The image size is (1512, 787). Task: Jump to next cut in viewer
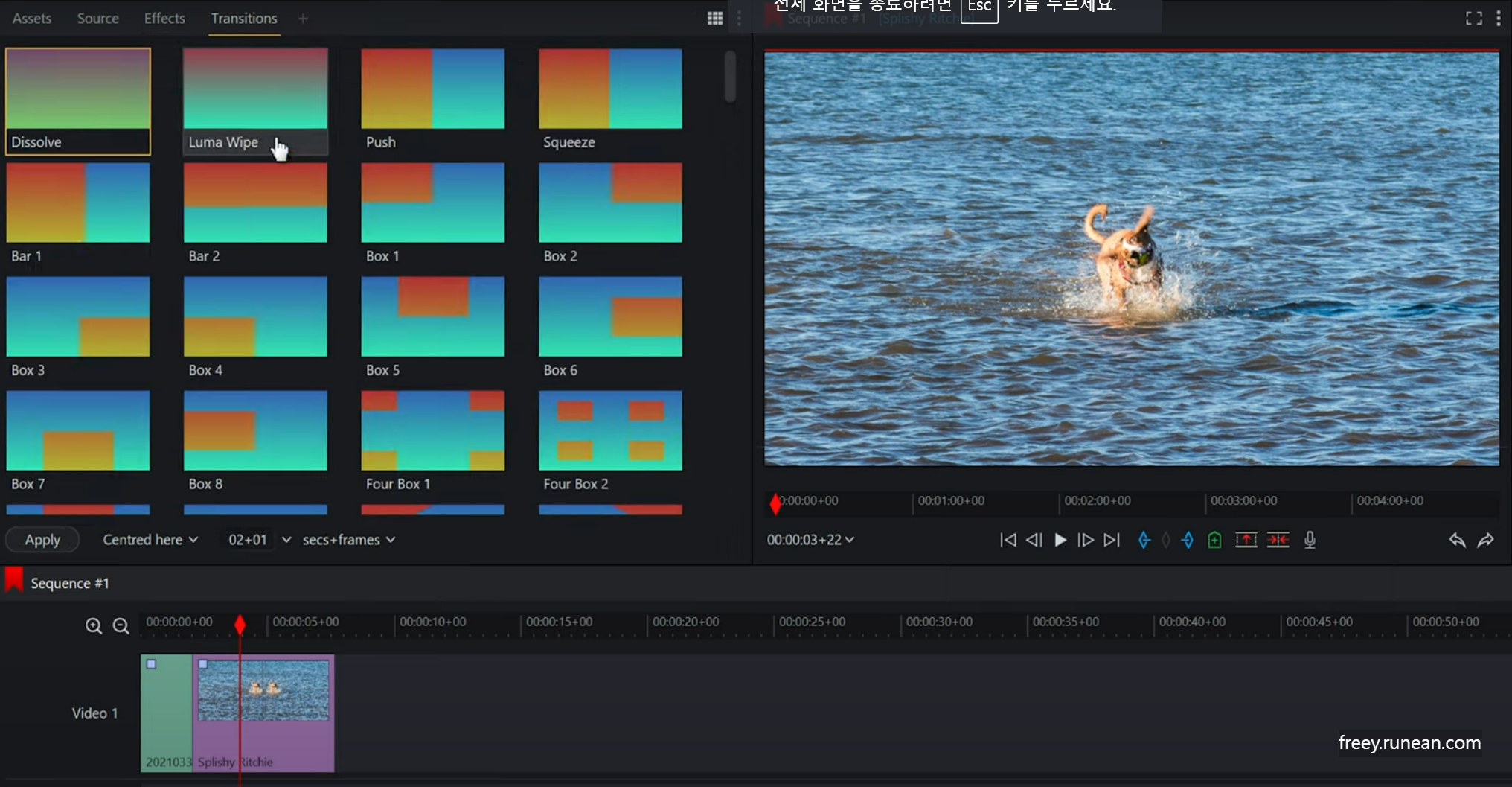click(1112, 540)
